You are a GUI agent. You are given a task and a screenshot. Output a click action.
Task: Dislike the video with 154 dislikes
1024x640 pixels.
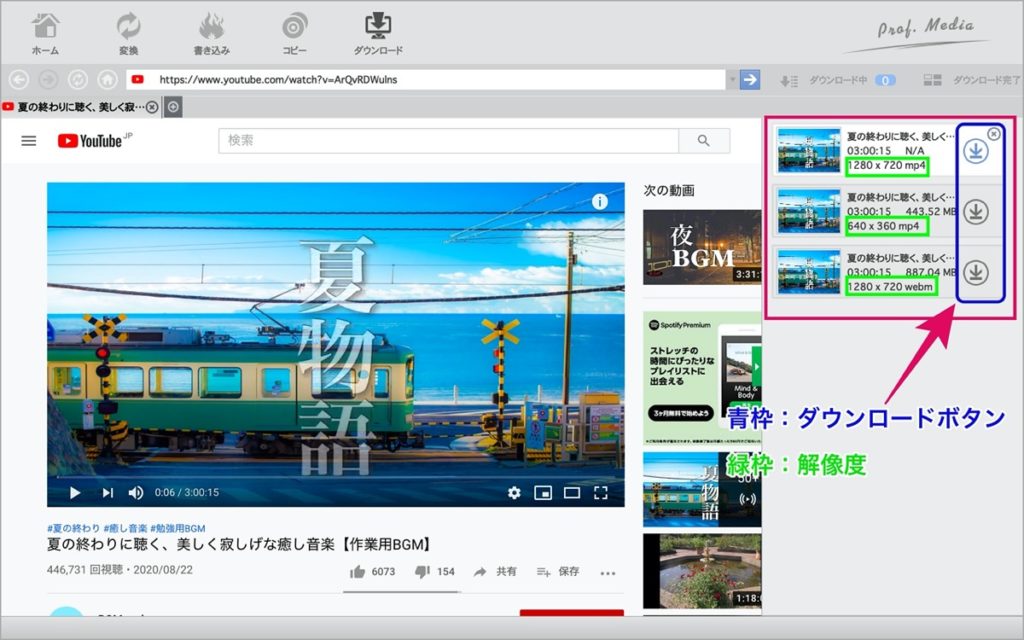click(434, 571)
